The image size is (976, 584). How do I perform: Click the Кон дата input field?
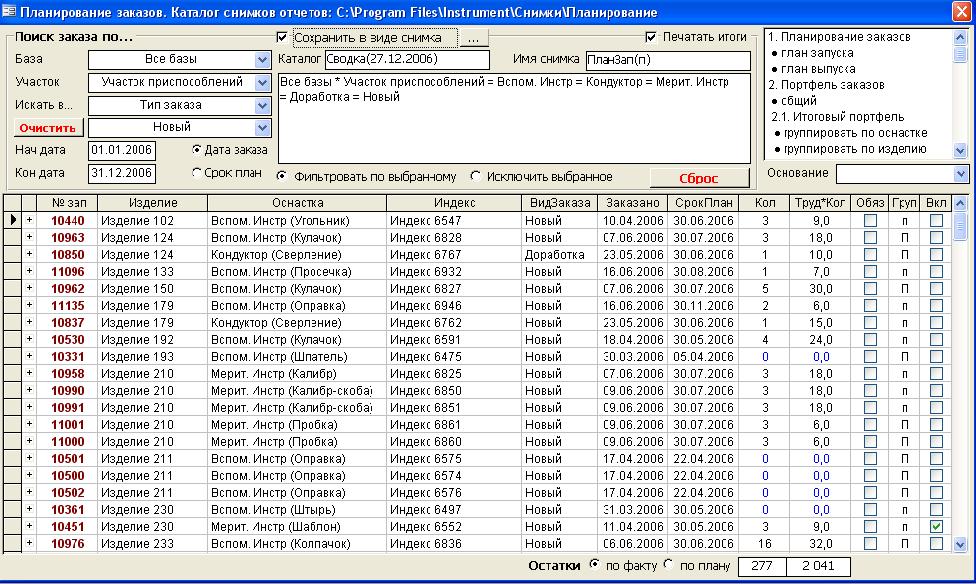(122, 174)
